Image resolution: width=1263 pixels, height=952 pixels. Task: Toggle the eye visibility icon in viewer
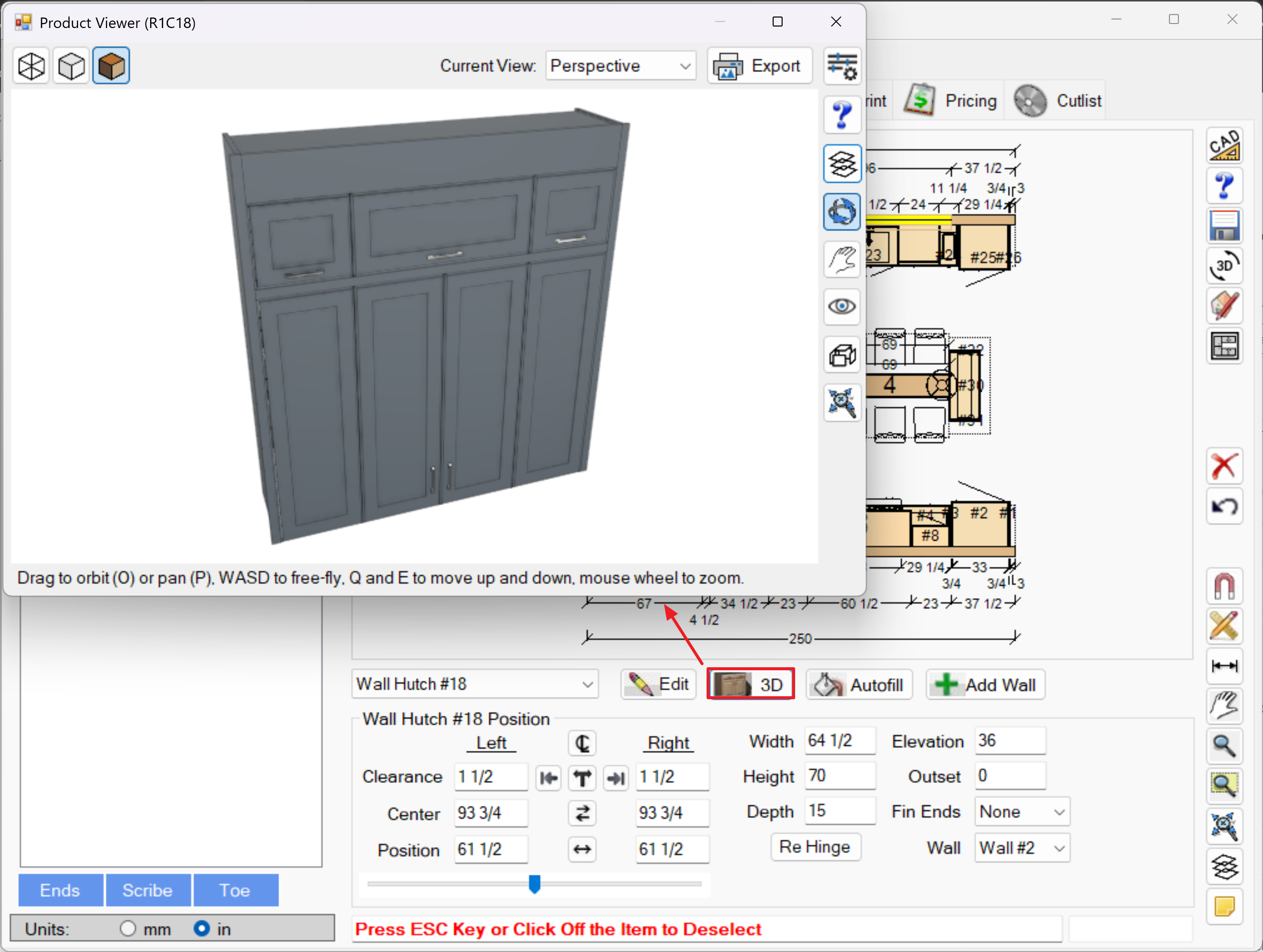842,307
